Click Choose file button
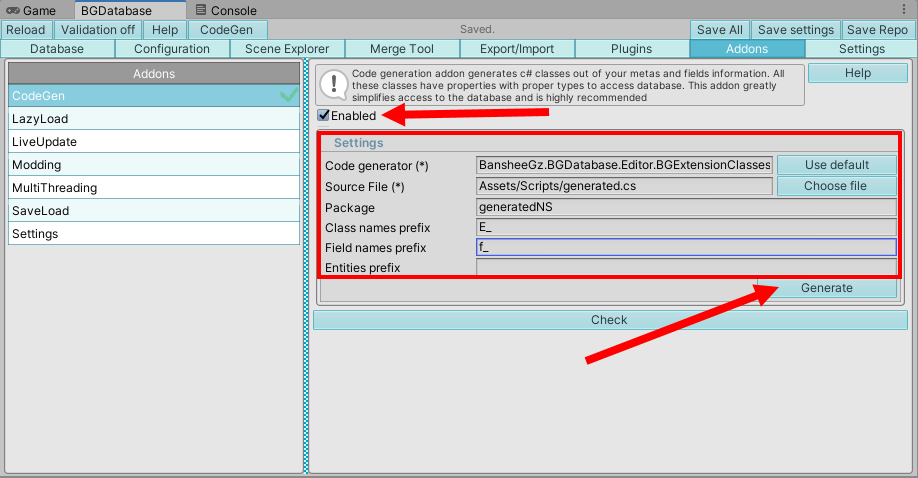This screenshot has height=478, width=918. point(837,186)
